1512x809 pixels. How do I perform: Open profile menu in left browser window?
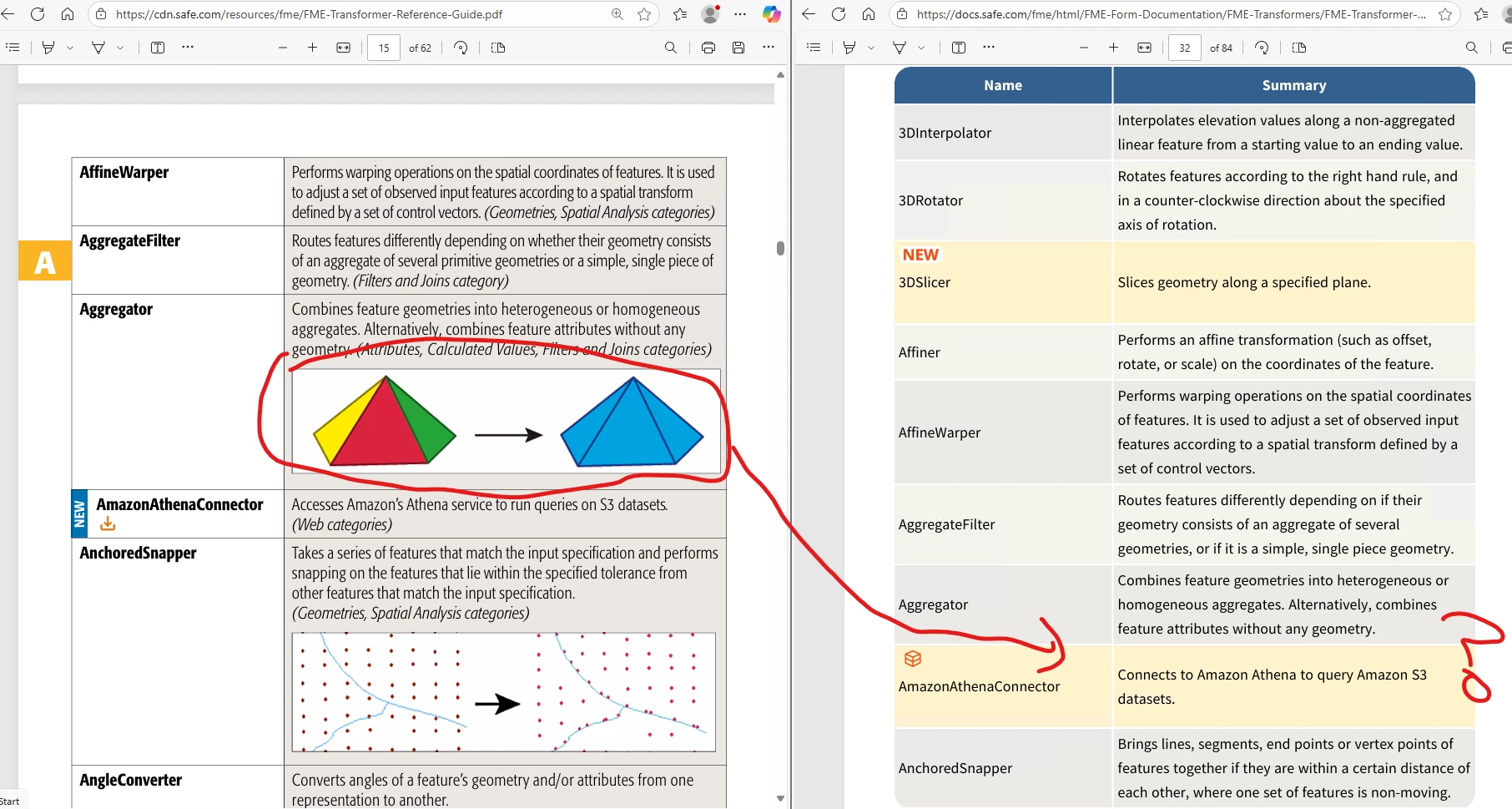pos(710,14)
